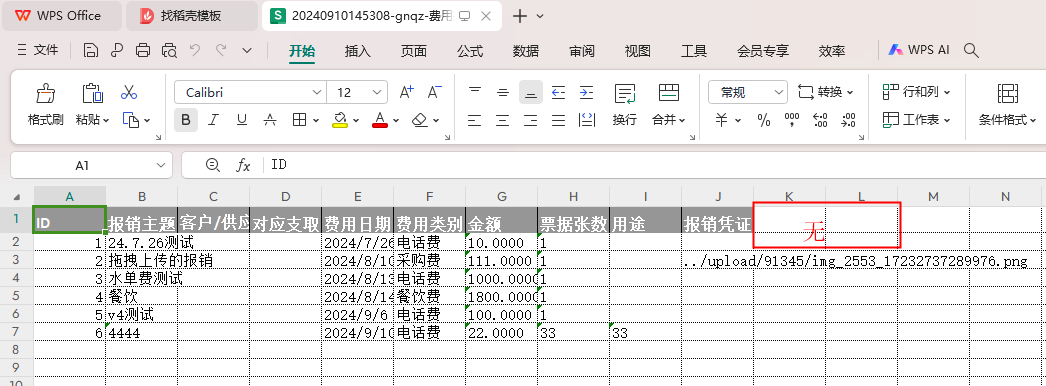Click the Print icon in quick toolbar
The height and width of the screenshot is (386, 1046).
point(143,50)
